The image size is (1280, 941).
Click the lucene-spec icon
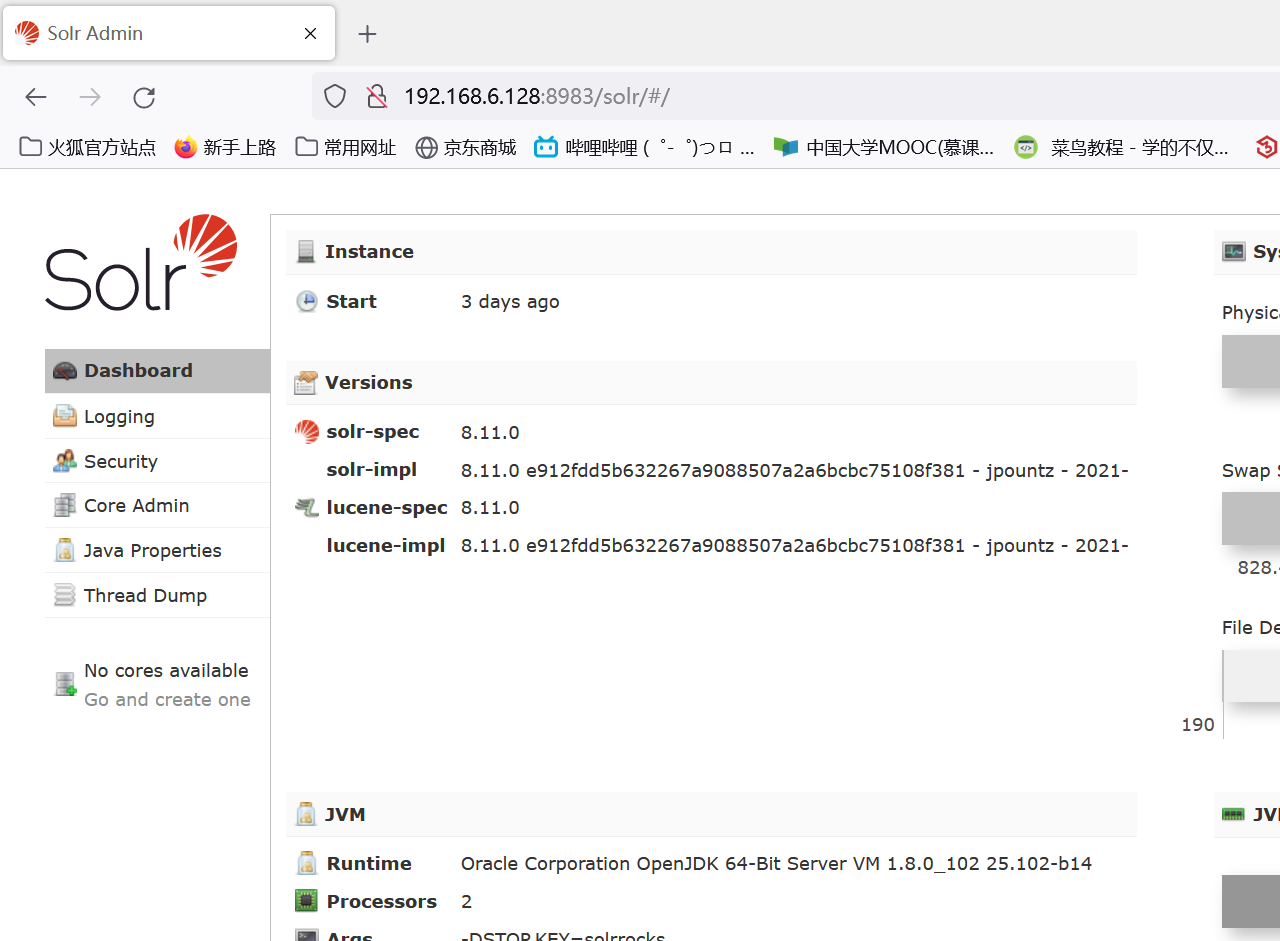(307, 508)
